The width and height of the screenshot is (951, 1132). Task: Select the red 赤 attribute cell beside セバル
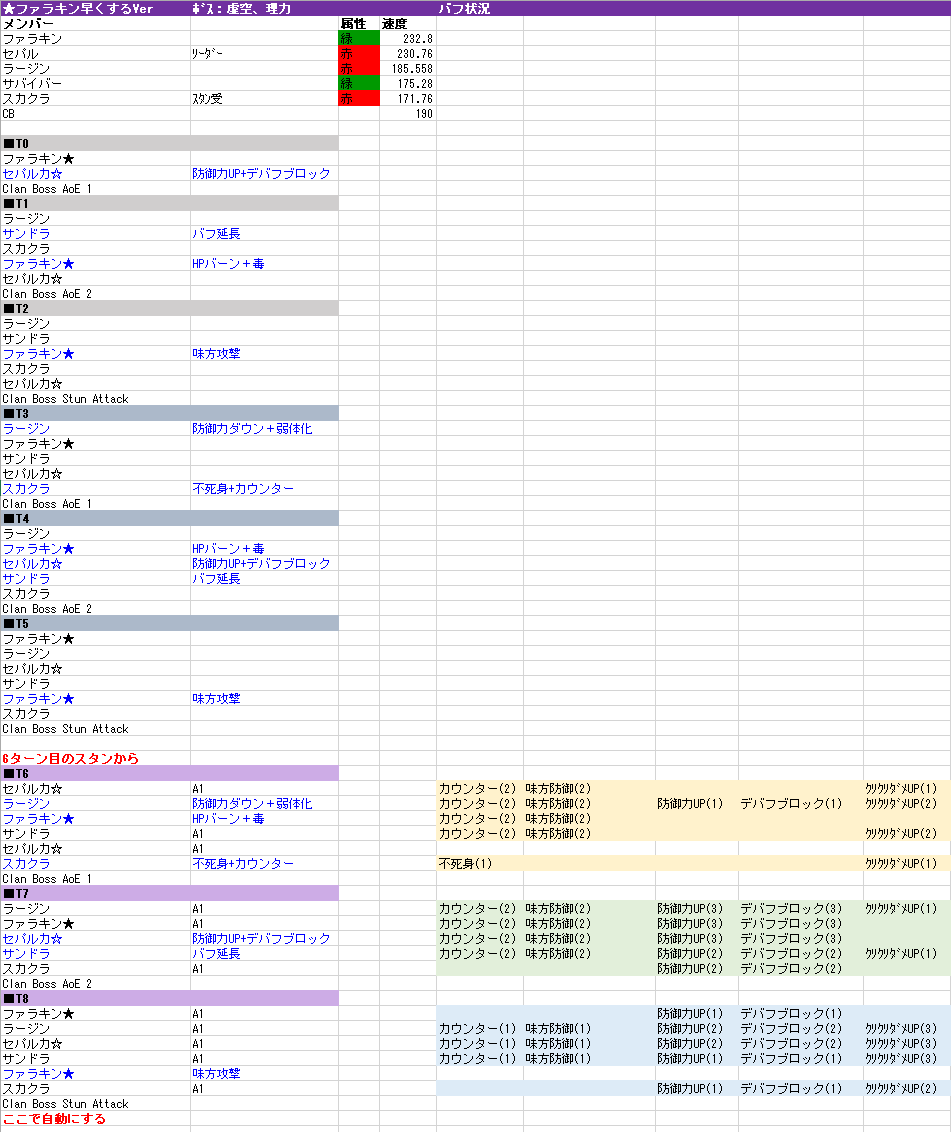pos(356,53)
